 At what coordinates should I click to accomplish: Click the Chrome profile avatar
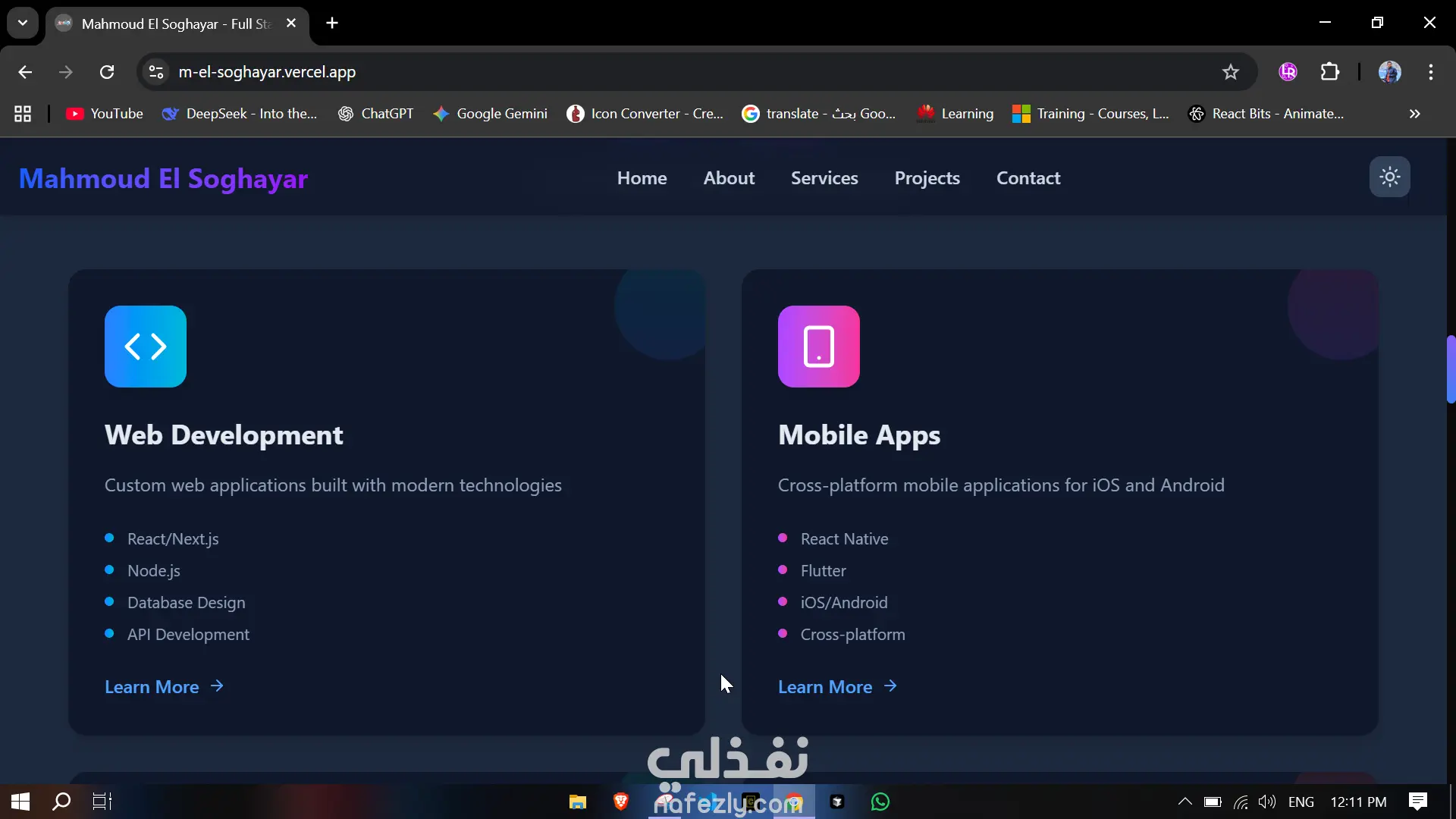[x=1389, y=72]
